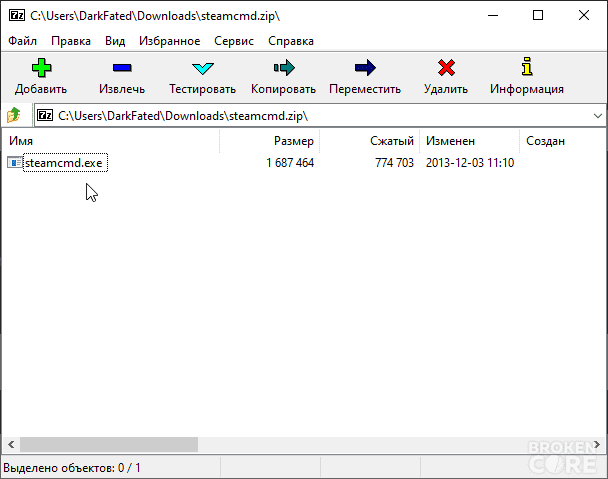Sort by Имя column header

111,141
